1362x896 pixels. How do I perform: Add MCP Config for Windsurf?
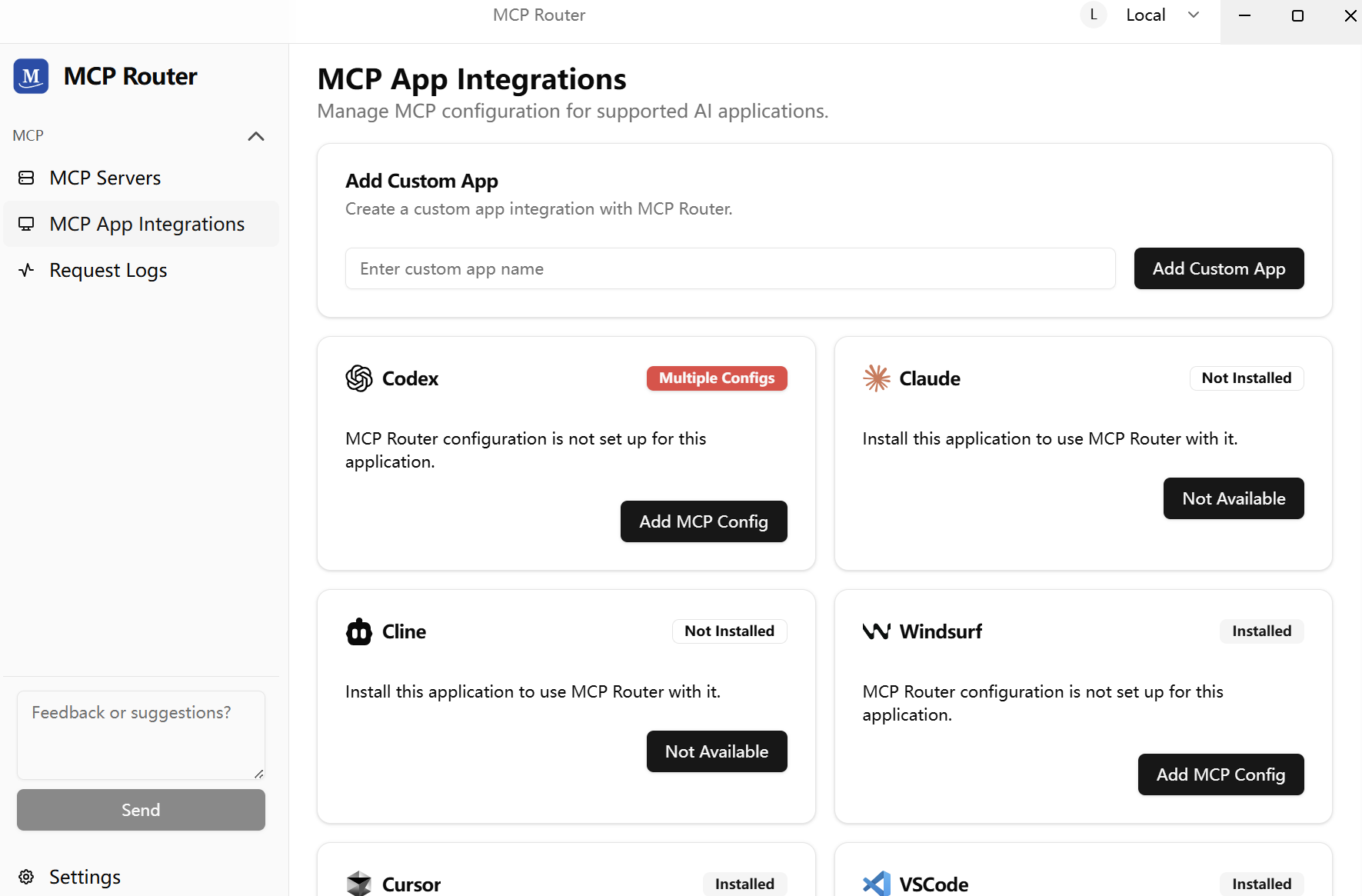pos(1220,774)
